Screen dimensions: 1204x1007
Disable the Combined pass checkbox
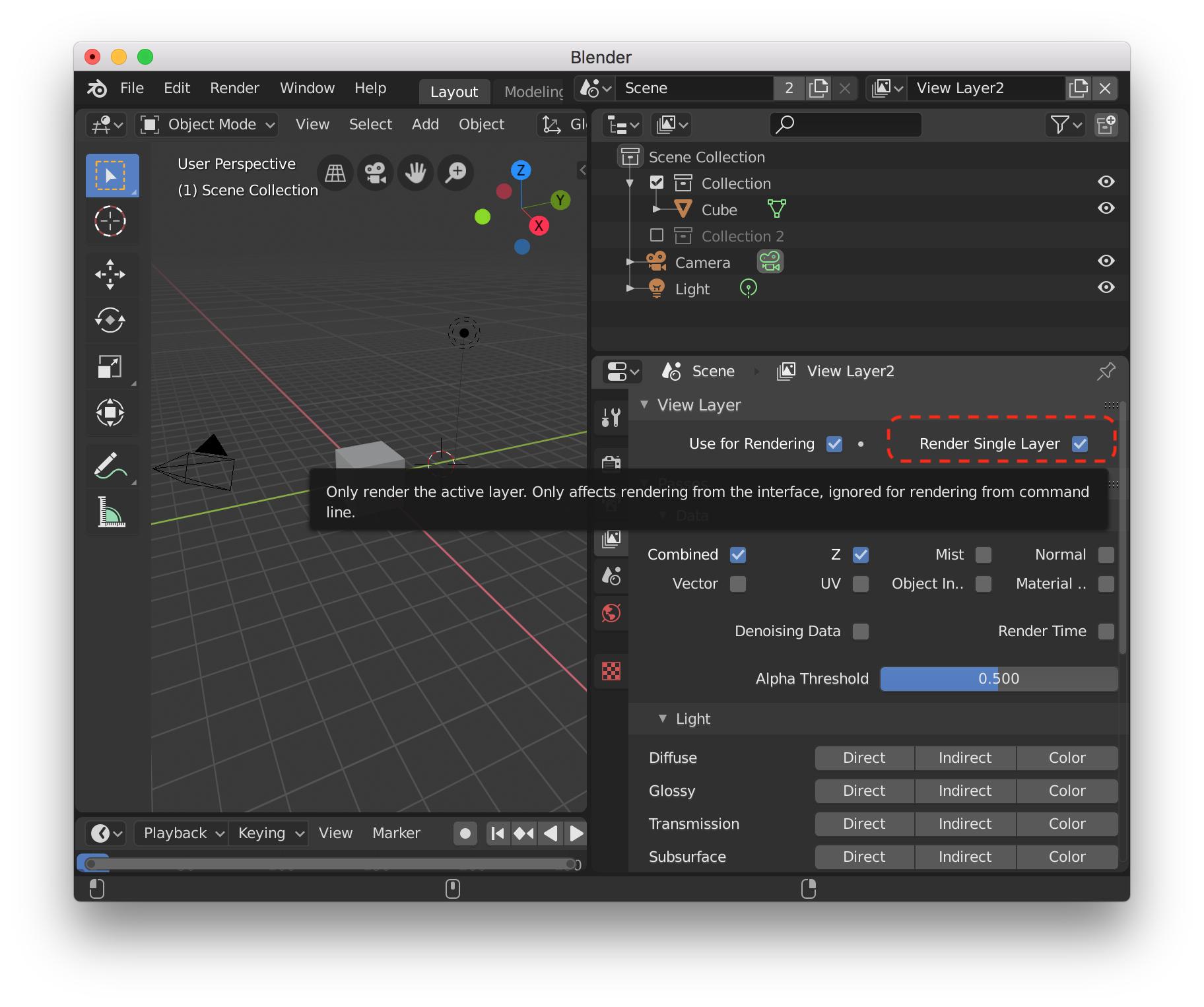738,555
